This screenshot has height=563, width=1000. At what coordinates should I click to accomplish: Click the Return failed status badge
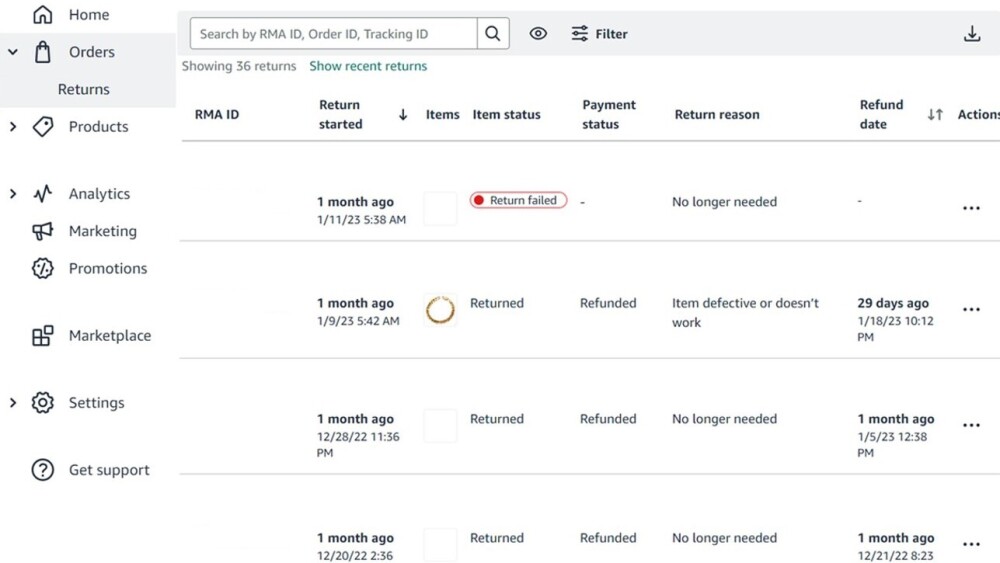pyautogui.click(x=518, y=200)
